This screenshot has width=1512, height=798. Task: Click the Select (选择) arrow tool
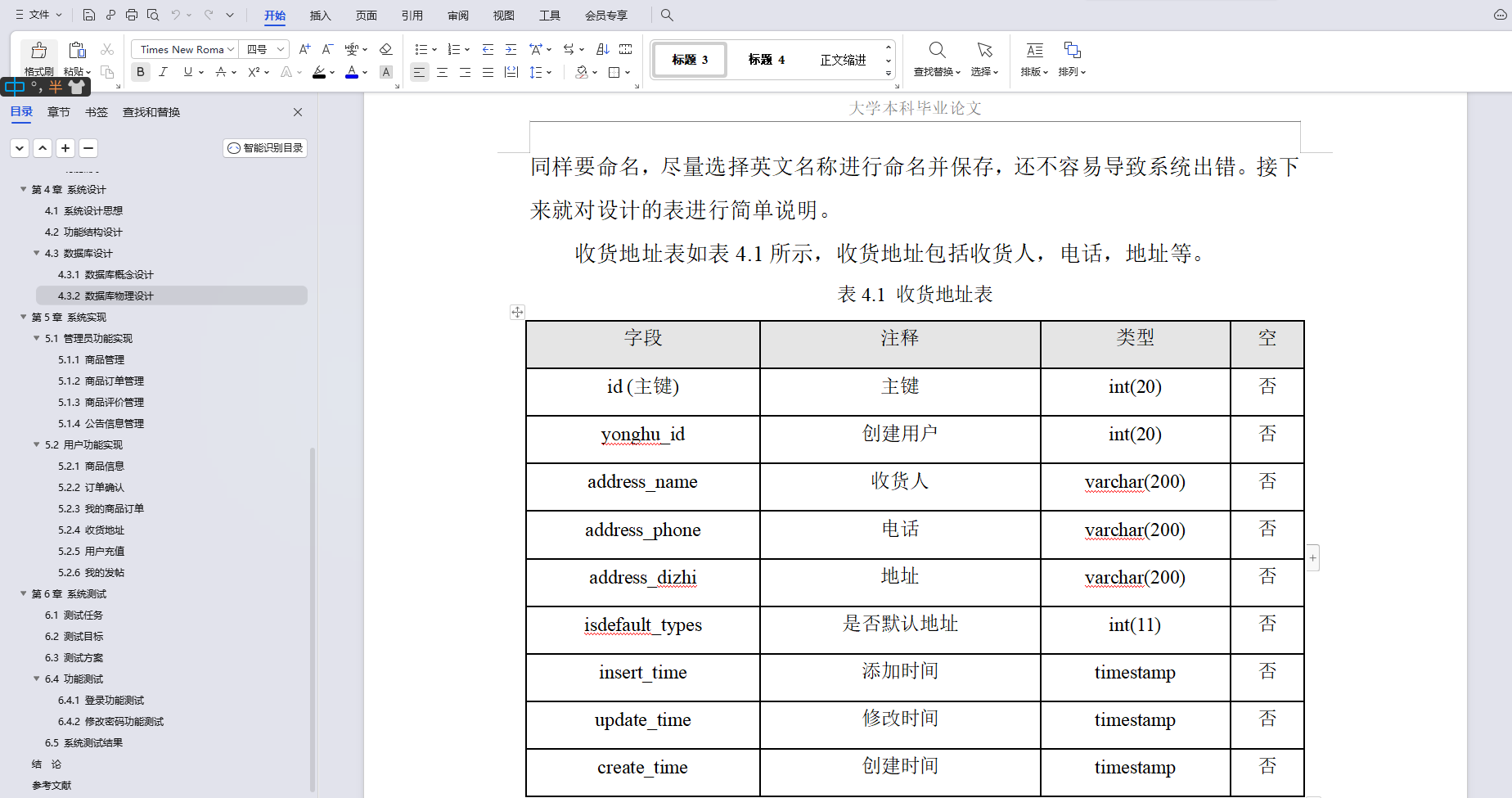tap(983, 57)
